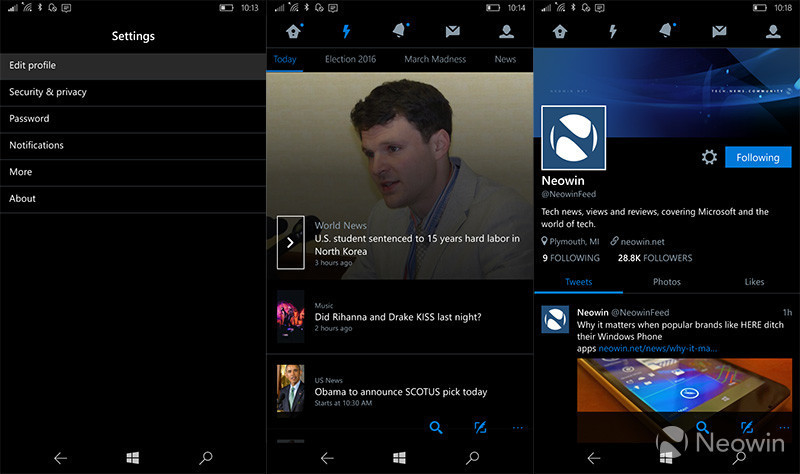Open More settings entry
Viewport: 800px width, 474px height.
(x=133, y=172)
